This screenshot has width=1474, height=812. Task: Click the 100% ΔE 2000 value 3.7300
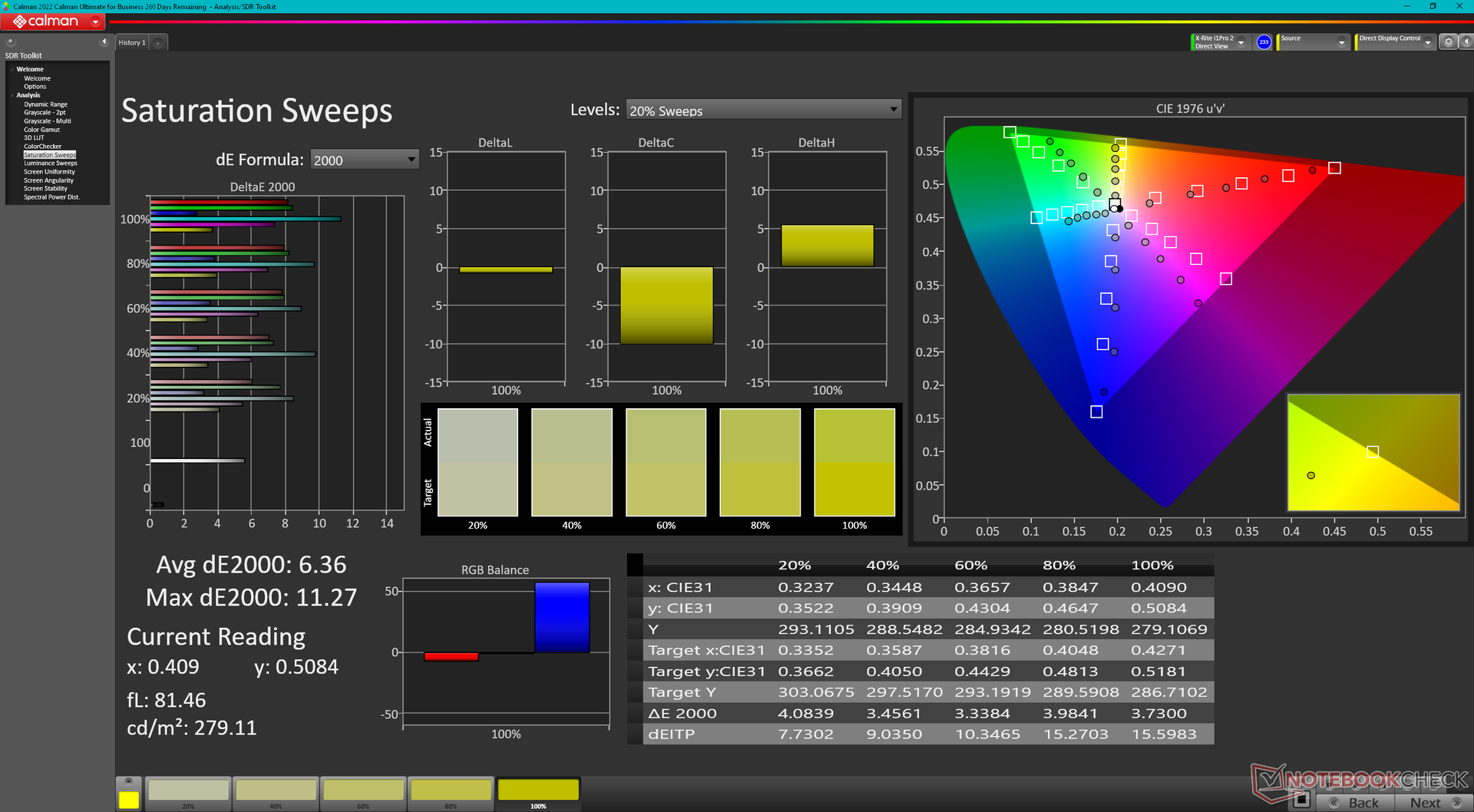pyautogui.click(x=1158, y=714)
